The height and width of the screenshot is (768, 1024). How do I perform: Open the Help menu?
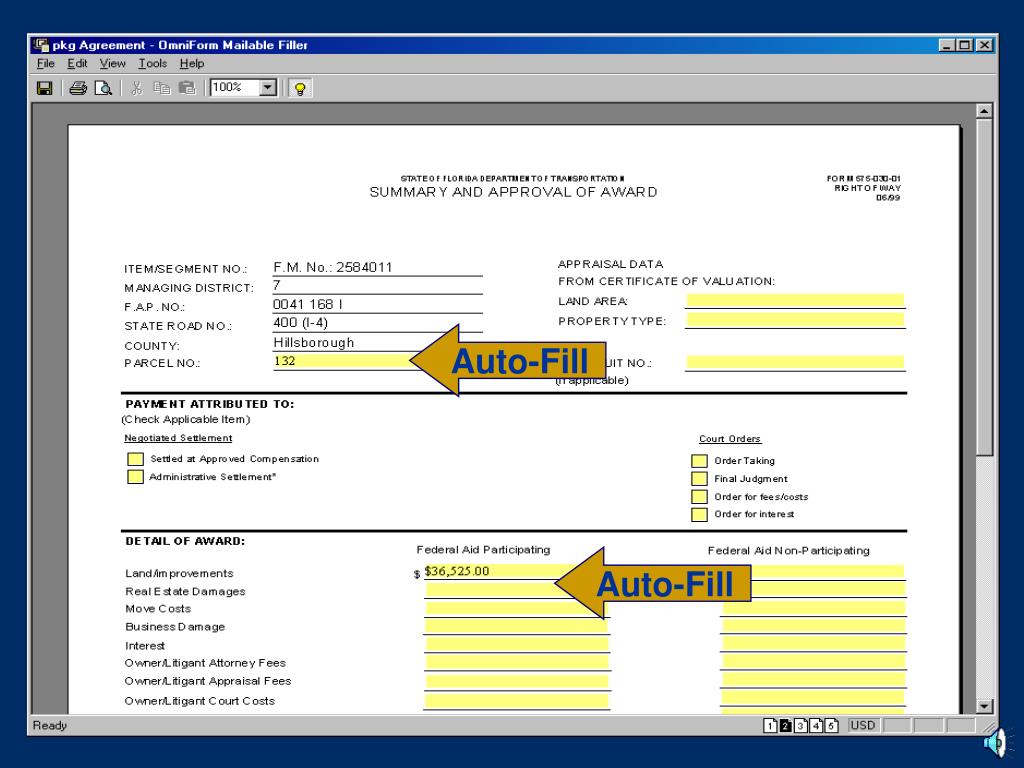pos(192,63)
